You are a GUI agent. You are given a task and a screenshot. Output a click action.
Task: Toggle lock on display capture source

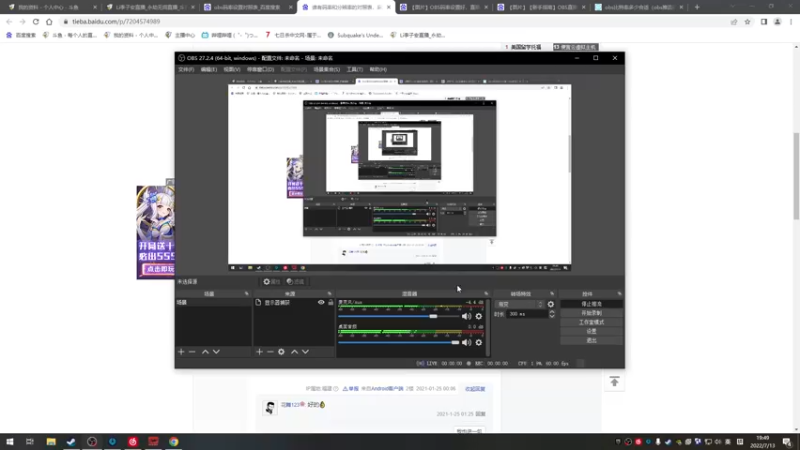(331, 303)
